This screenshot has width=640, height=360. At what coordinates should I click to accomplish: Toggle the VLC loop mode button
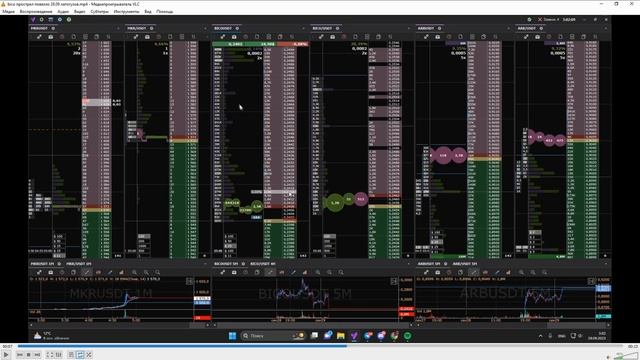point(80,355)
